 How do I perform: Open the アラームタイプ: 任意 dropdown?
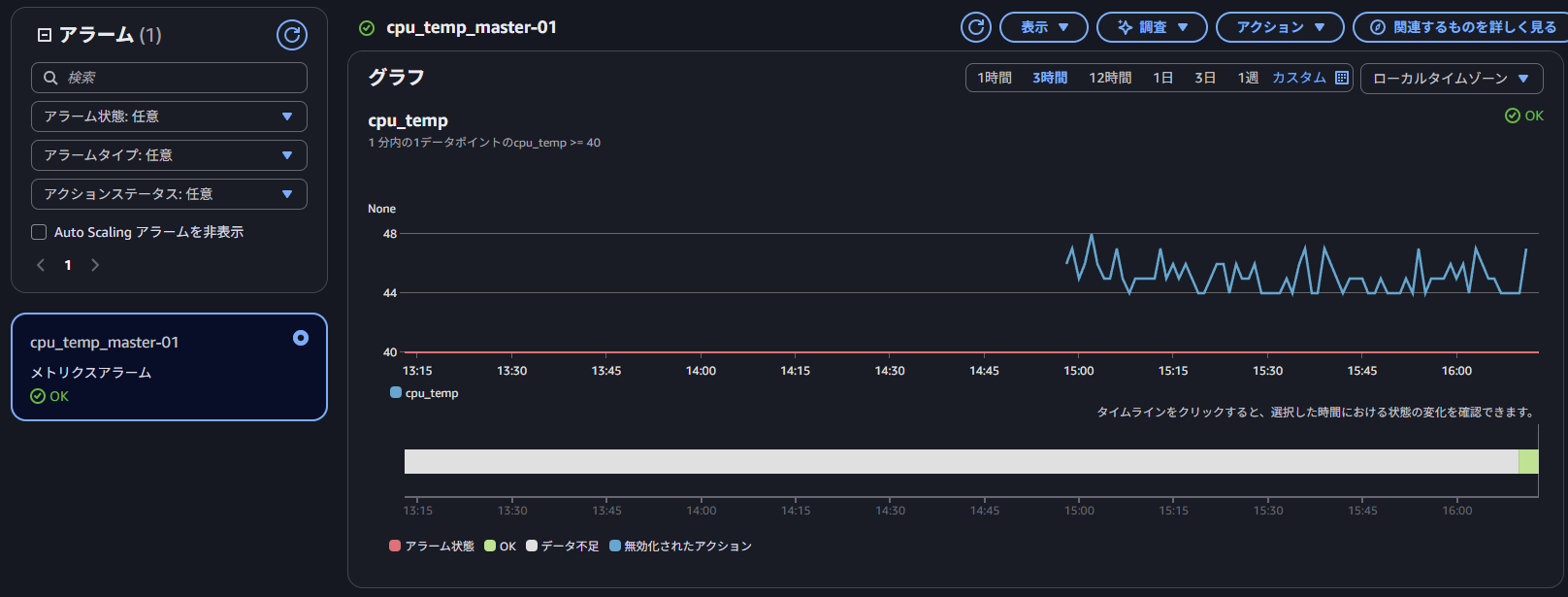pyautogui.click(x=169, y=155)
